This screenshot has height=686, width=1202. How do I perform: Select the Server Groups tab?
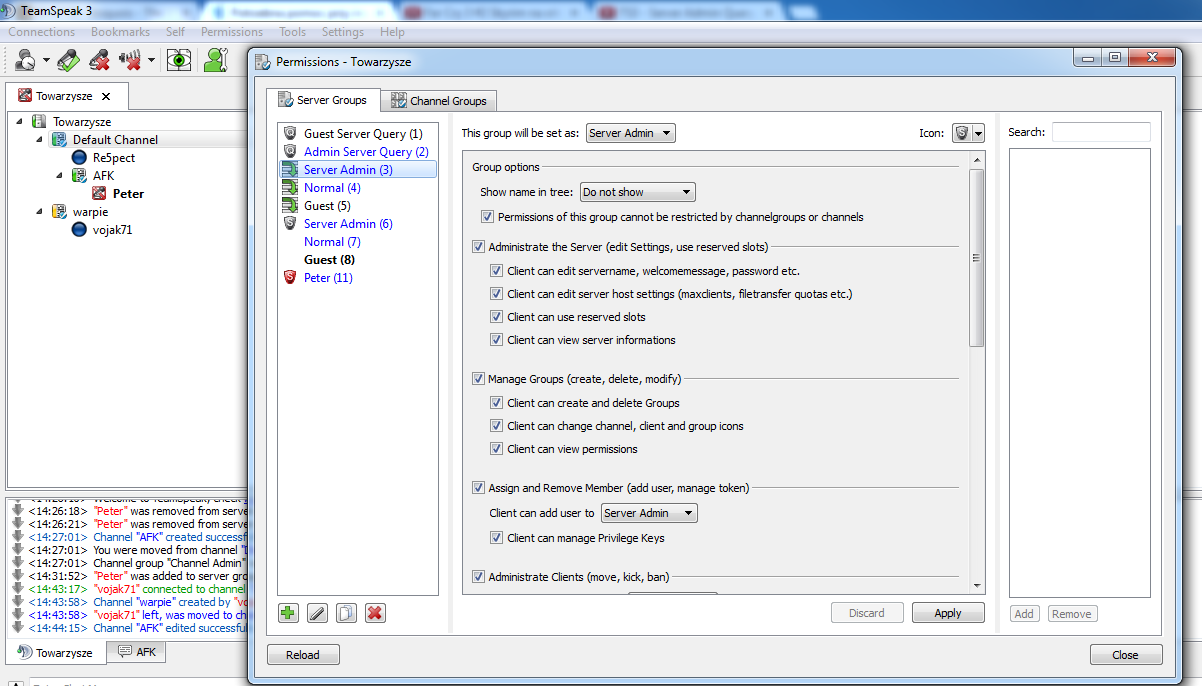click(x=323, y=100)
